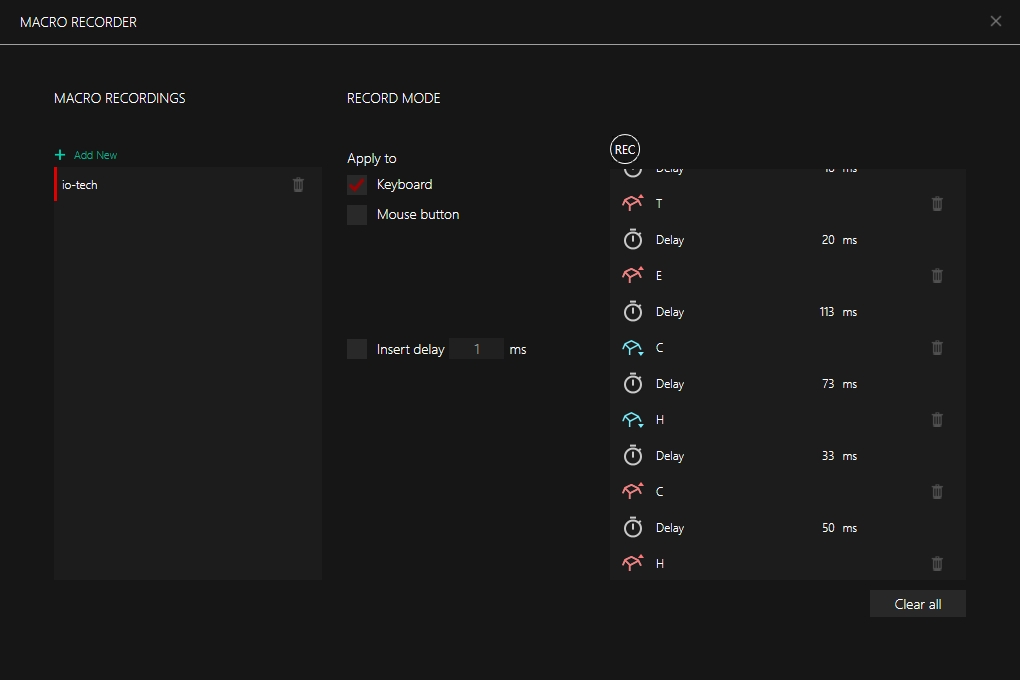Close the Macro Recorder window
Viewport: 1020px width, 680px height.
coord(995,21)
